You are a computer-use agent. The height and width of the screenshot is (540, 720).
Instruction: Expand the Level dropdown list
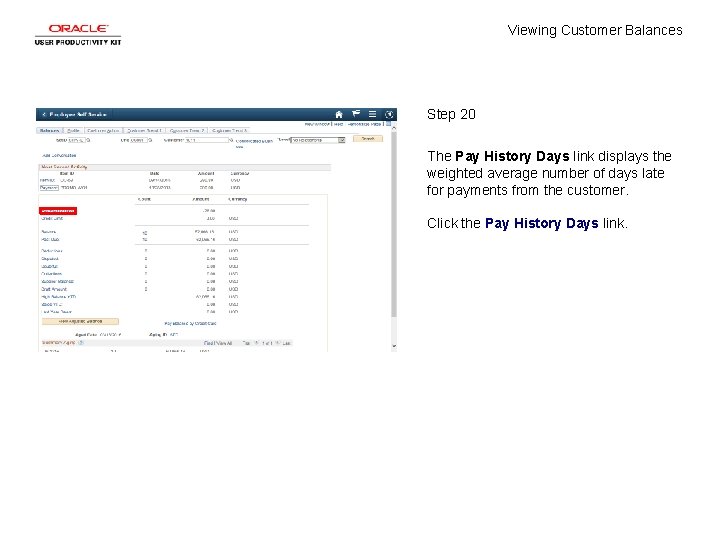click(x=342, y=140)
